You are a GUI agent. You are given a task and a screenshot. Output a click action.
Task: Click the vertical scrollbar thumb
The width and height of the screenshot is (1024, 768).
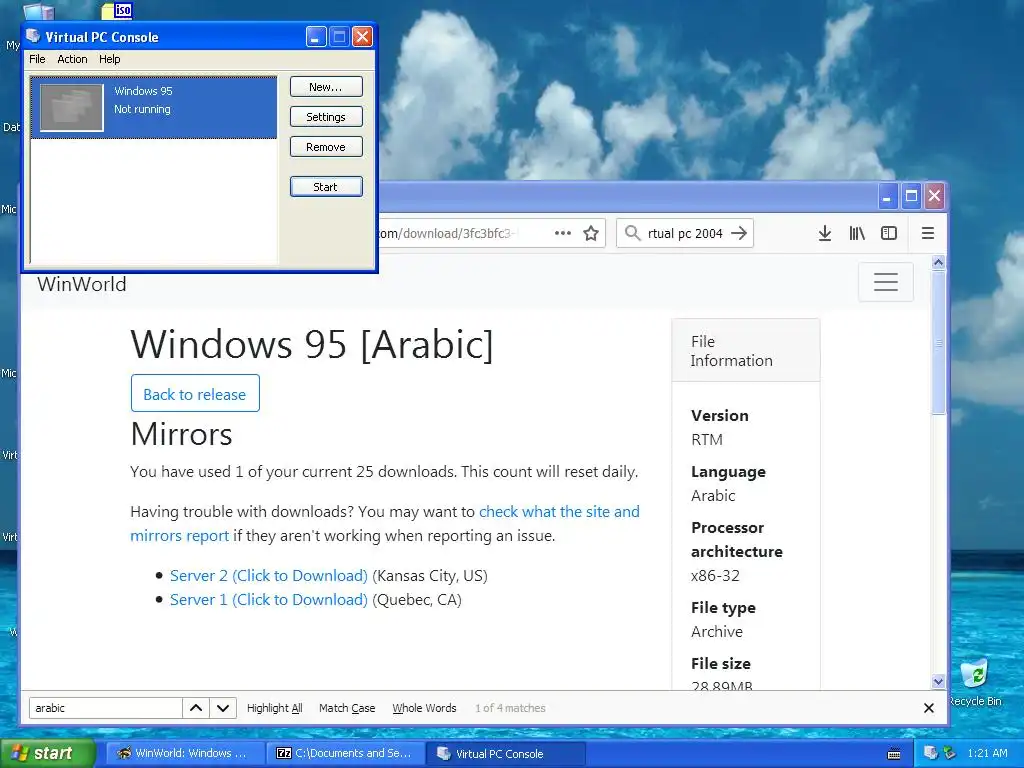tap(938, 343)
